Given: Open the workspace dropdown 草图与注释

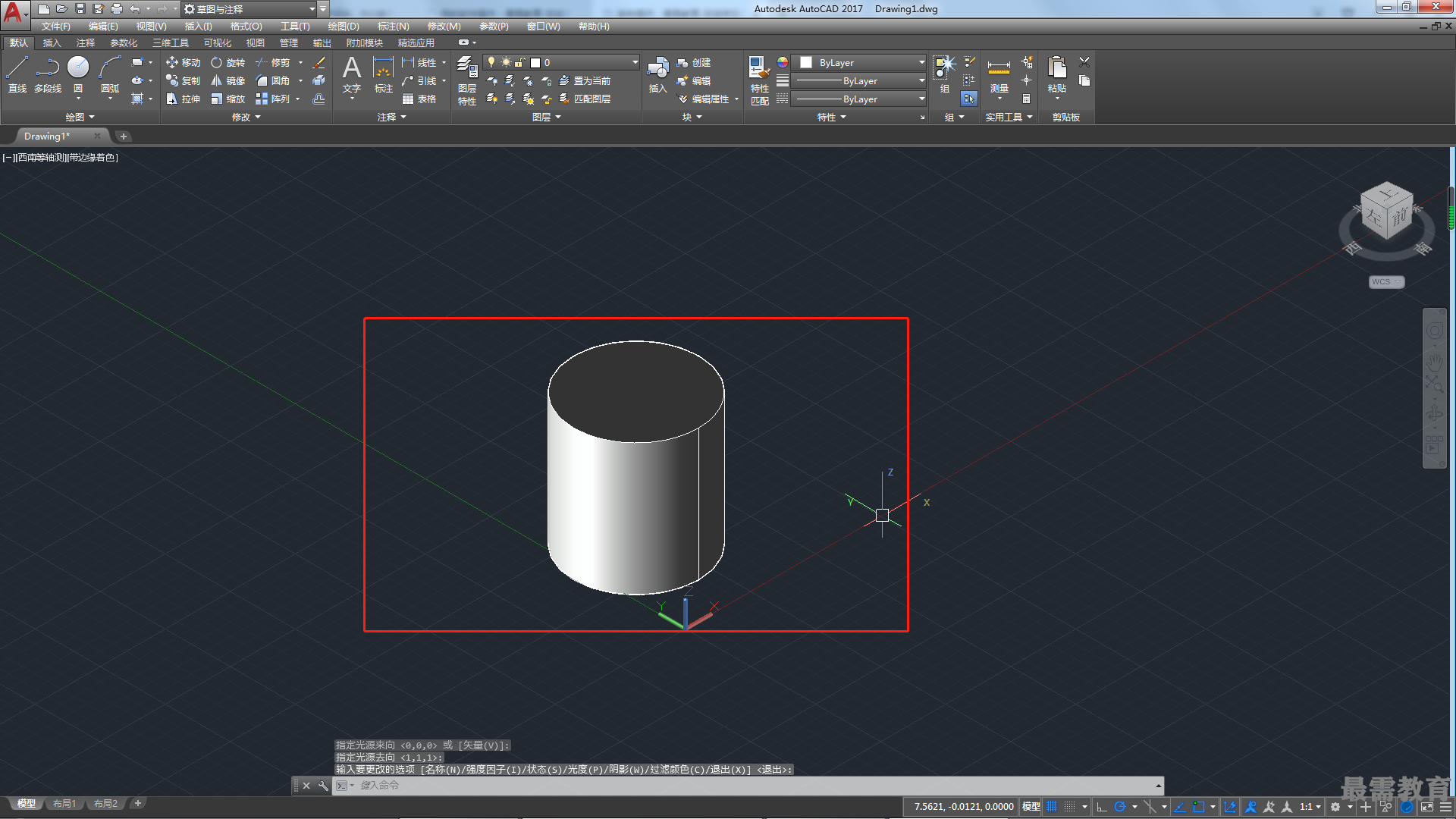Looking at the screenshot, I should coord(249,9).
